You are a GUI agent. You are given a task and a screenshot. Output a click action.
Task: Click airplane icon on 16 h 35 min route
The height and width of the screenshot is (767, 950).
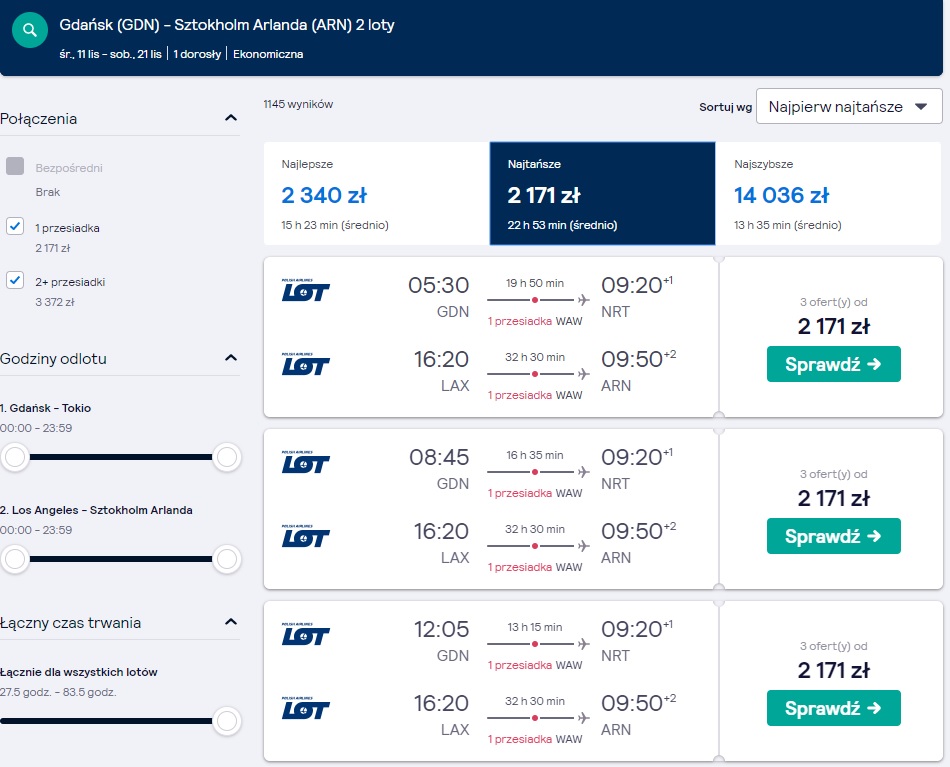(x=583, y=472)
